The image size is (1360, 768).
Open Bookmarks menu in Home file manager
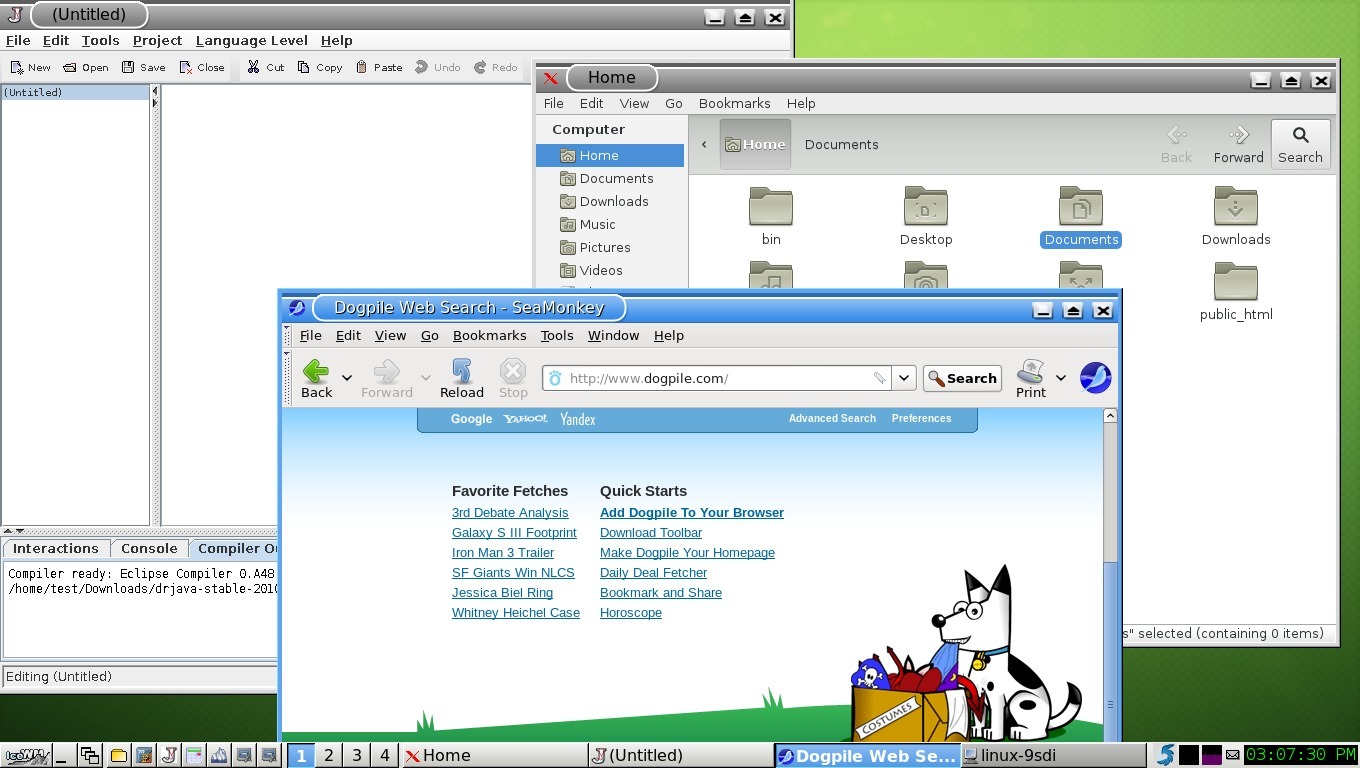(x=734, y=103)
